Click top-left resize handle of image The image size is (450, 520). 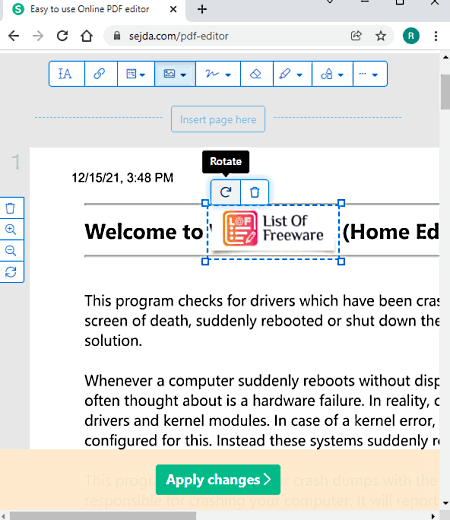[x=205, y=203]
